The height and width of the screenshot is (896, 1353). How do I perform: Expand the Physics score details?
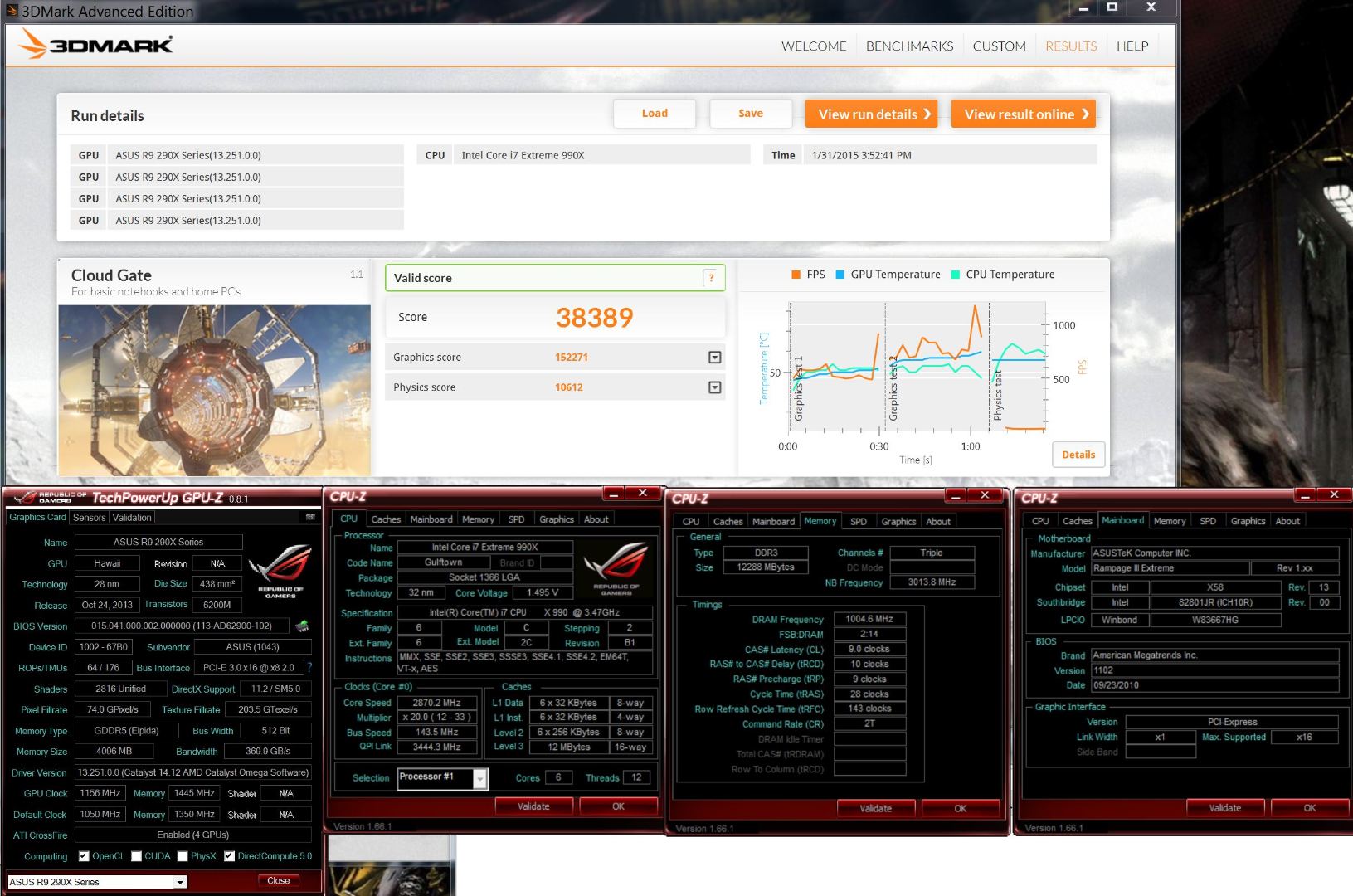coord(715,387)
